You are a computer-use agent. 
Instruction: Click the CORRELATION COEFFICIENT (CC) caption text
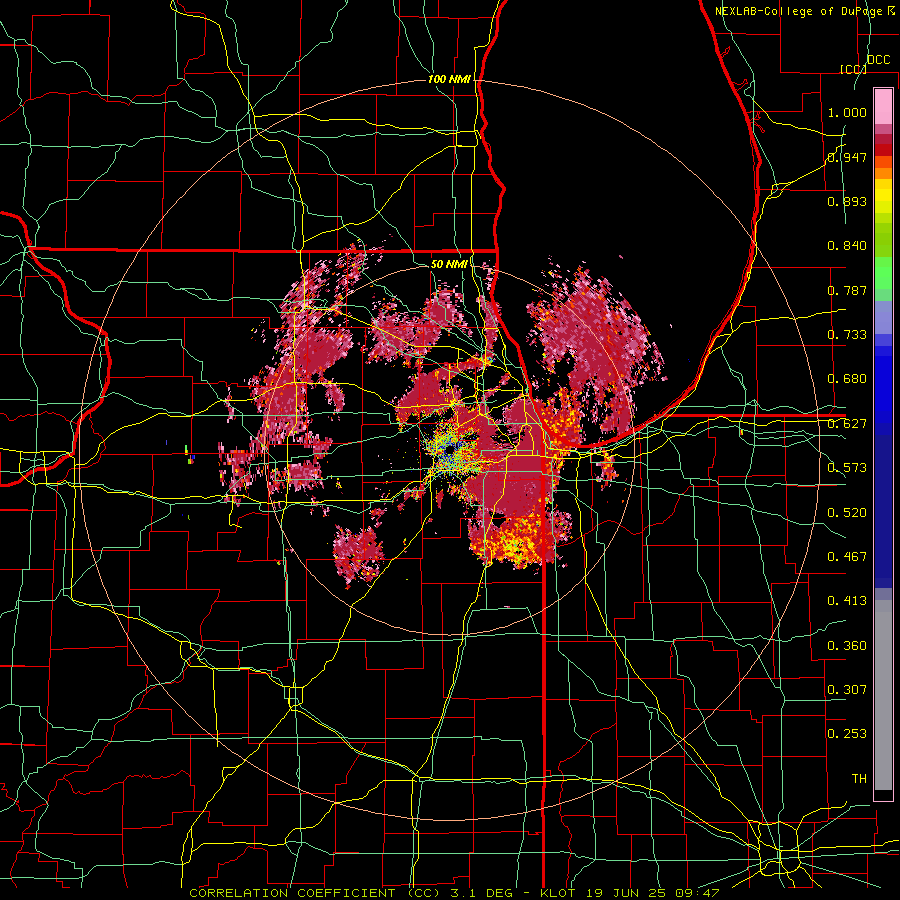pyautogui.click(x=315, y=893)
